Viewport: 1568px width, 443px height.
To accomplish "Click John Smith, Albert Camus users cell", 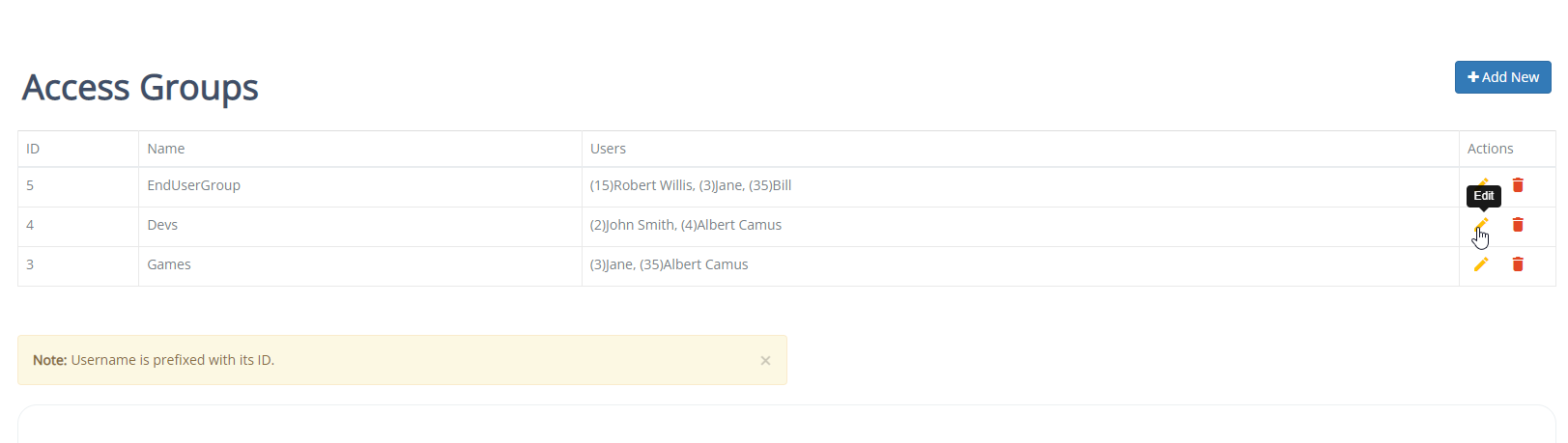I will (x=1020, y=225).
